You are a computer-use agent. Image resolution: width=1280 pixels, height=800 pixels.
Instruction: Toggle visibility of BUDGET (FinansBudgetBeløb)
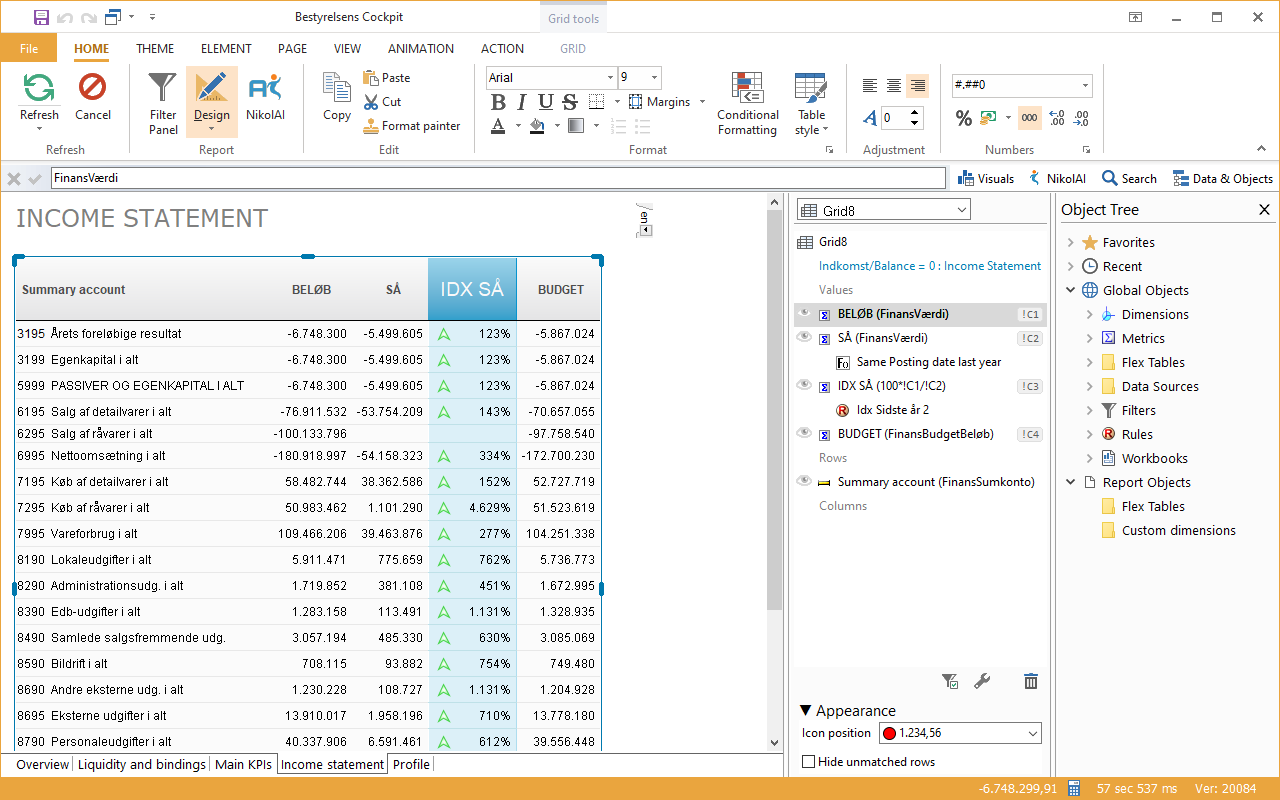(x=803, y=433)
